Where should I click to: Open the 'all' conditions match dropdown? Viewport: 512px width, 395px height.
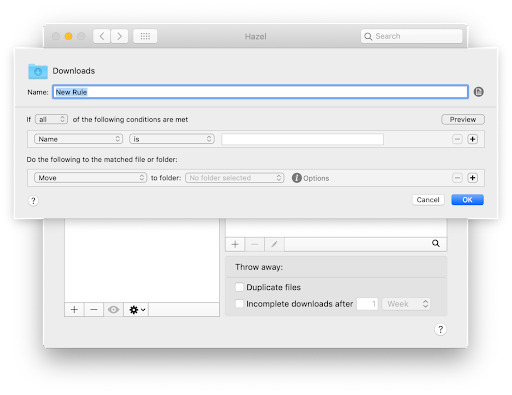pyautogui.click(x=52, y=119)
